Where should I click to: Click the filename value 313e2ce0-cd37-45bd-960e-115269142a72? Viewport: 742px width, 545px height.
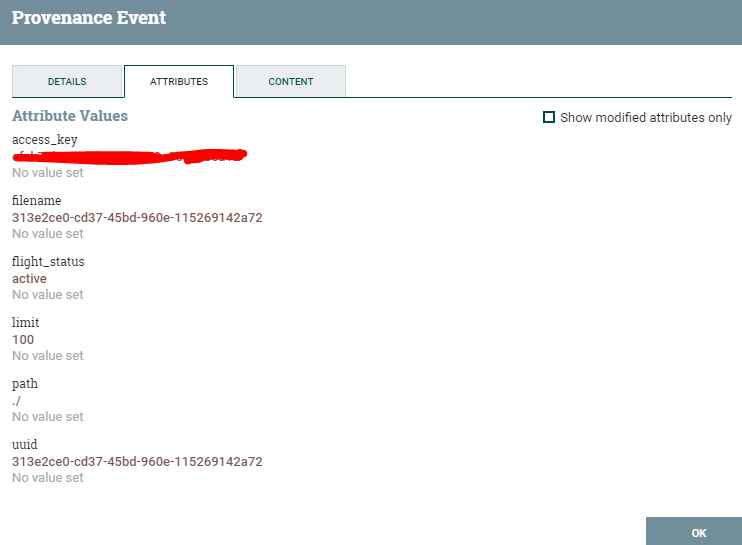click(137, 218)
